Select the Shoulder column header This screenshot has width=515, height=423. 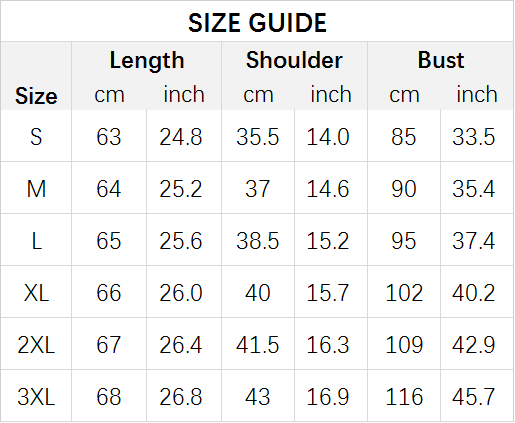(294, 60)
